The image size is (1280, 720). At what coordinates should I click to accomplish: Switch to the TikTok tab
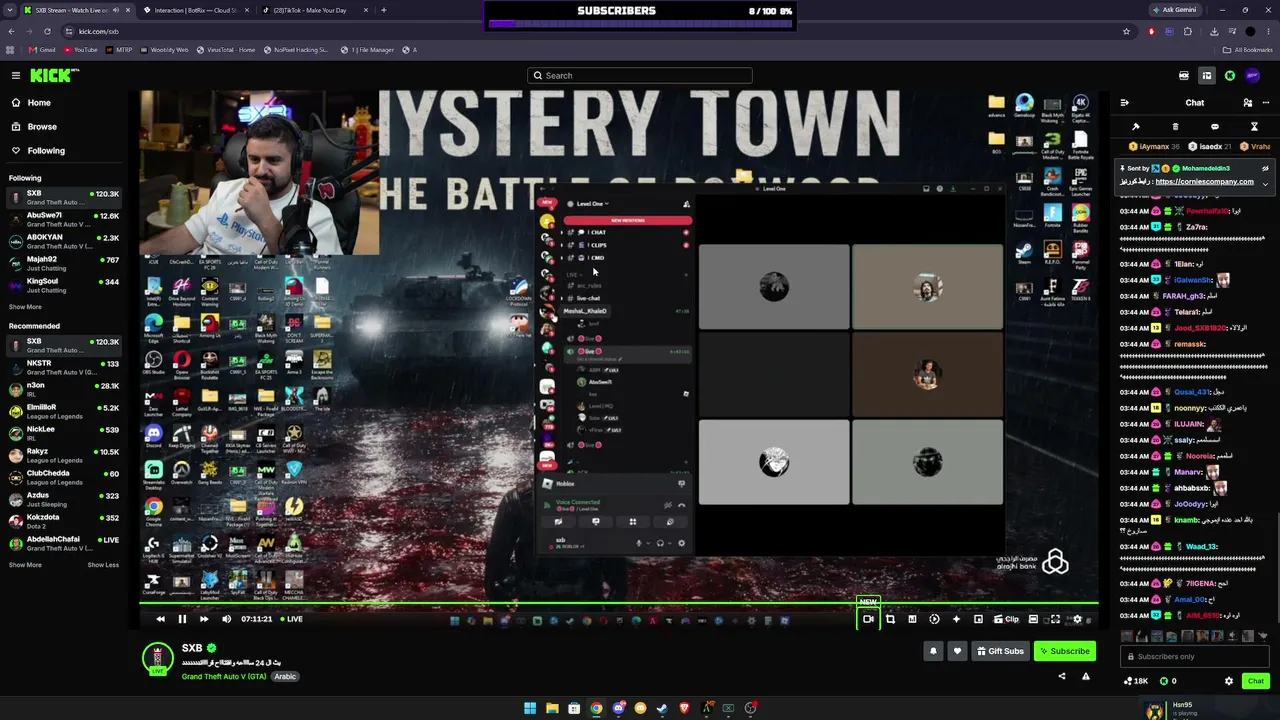pyautogui.click(x=315, y=10)
